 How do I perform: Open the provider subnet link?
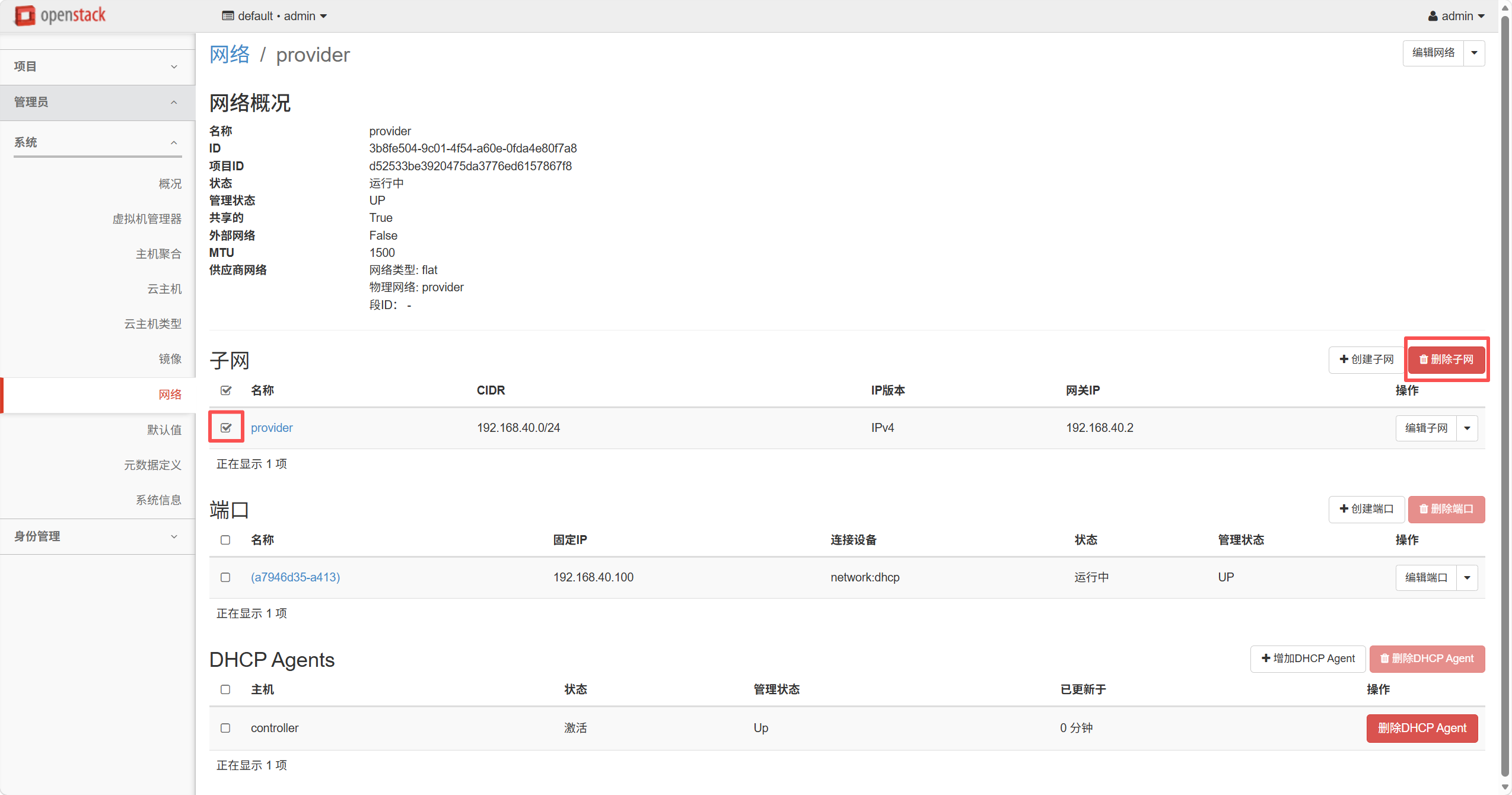click(x=272, y=428)
